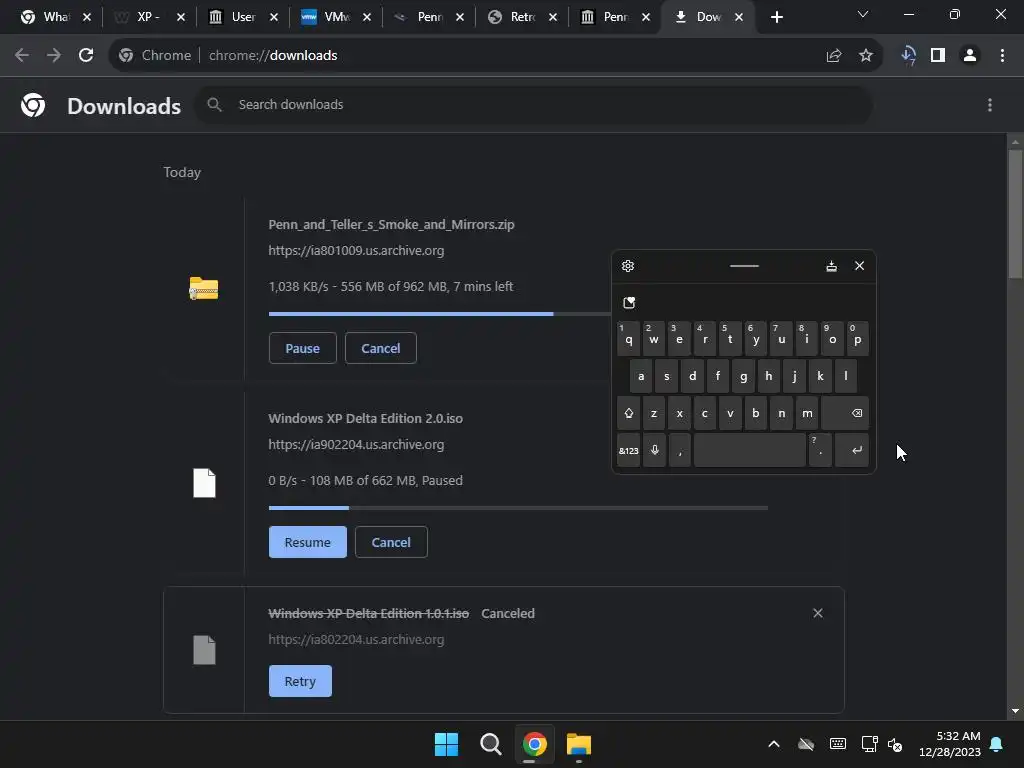Tap the 'm' key on touch keyboard
The width and height of the screenshot is (1024, 768).
pyautogui.click(x=807, y=413)
